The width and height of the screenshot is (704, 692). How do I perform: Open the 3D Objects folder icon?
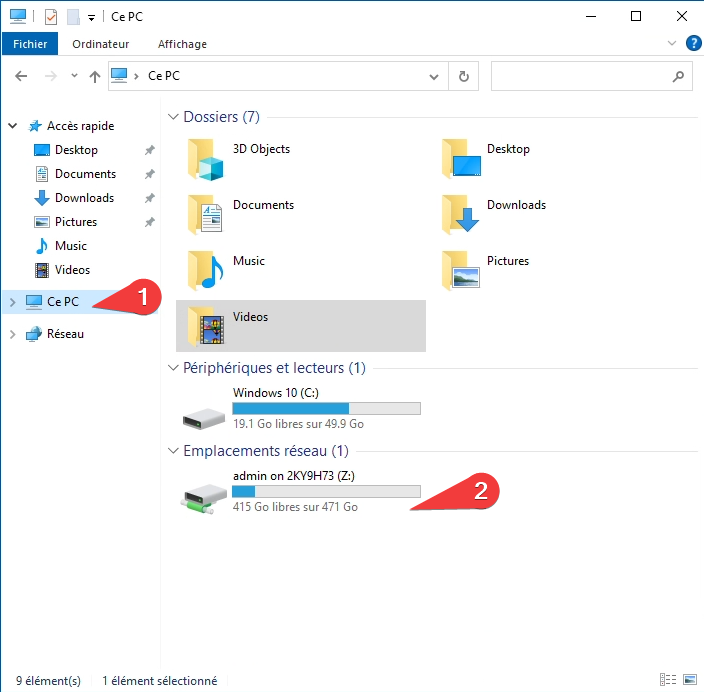click(205, 159)
